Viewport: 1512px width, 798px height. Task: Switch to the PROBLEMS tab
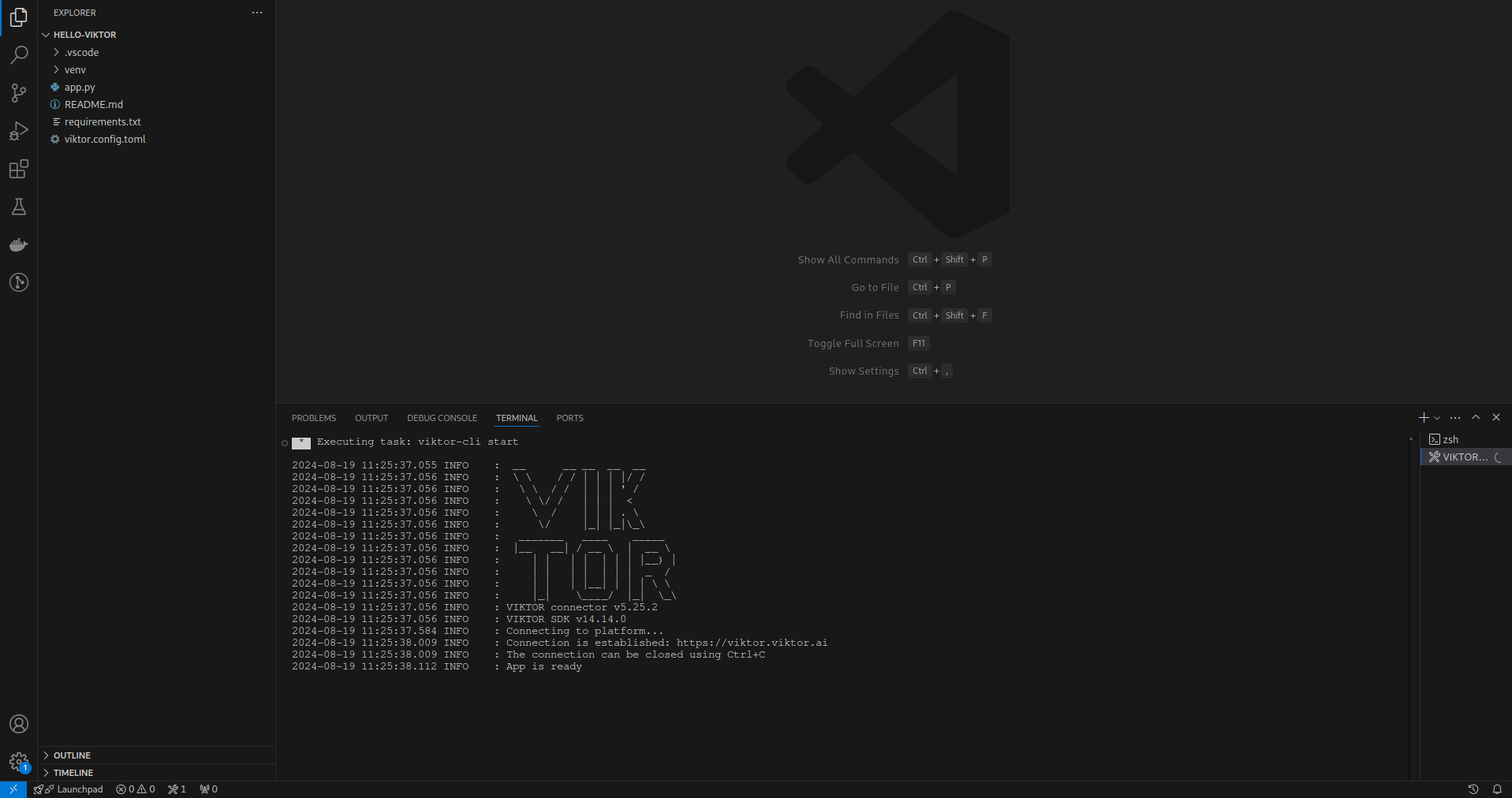[314, 418]
